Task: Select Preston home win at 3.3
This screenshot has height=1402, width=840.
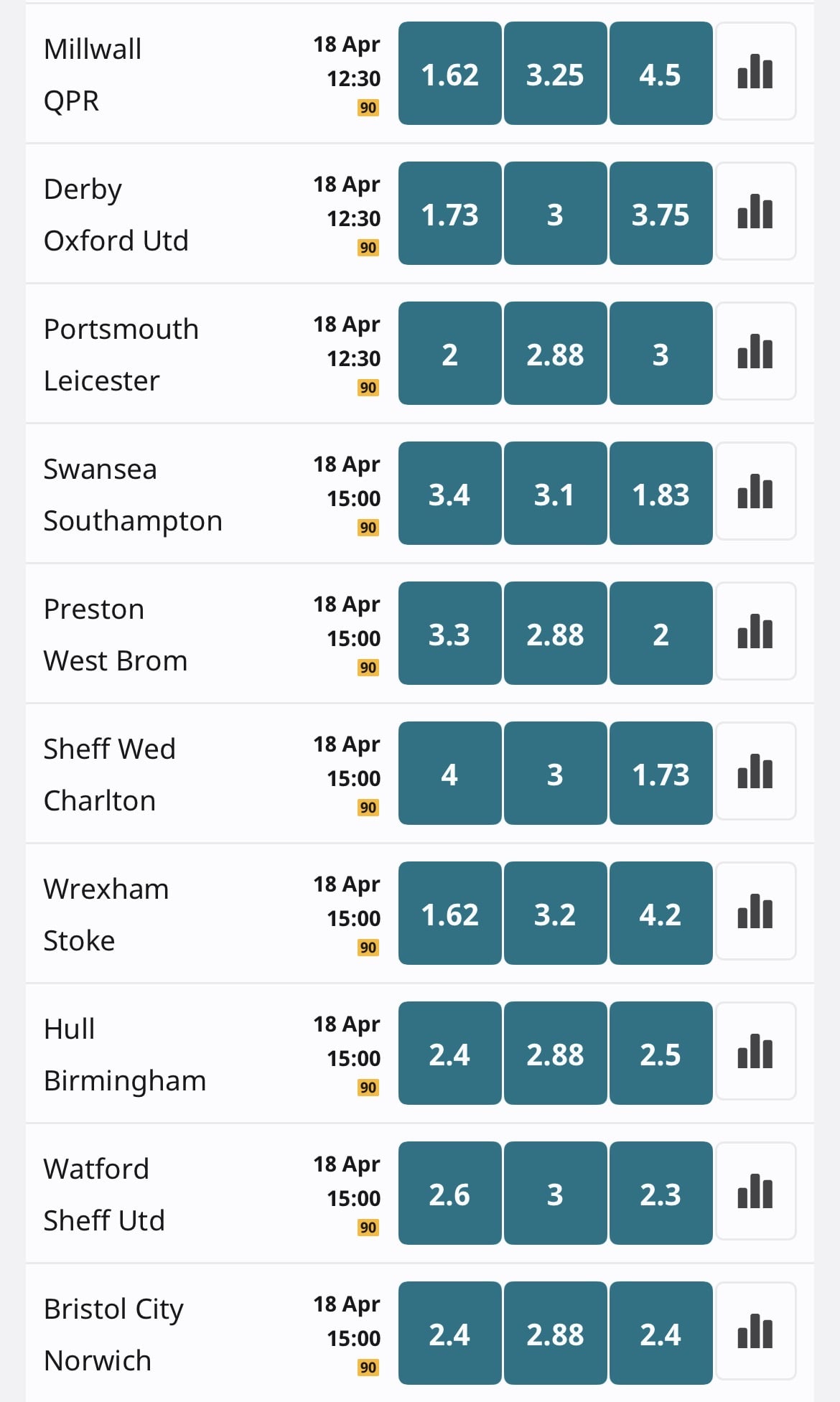Action: [x=450, y=633]
